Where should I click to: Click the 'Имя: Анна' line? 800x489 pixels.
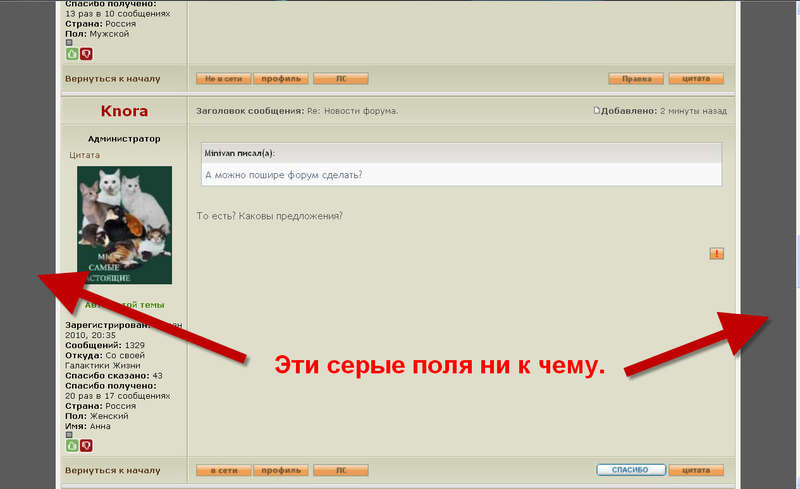[x=88, y=426]
